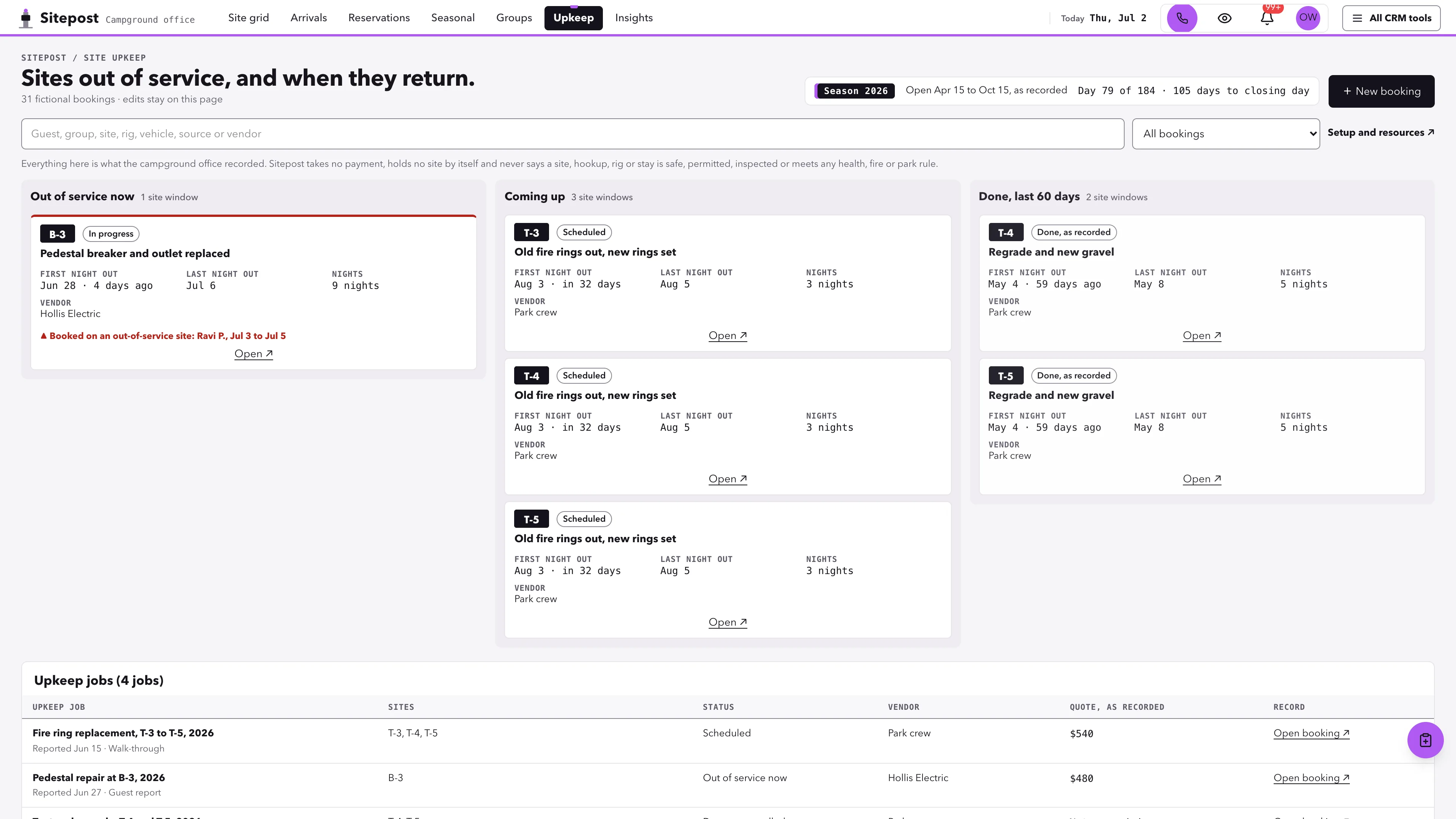The width and height of the screenshot is (1456, 819).
Task: Click the B-3 site badge
Action: 57,234
